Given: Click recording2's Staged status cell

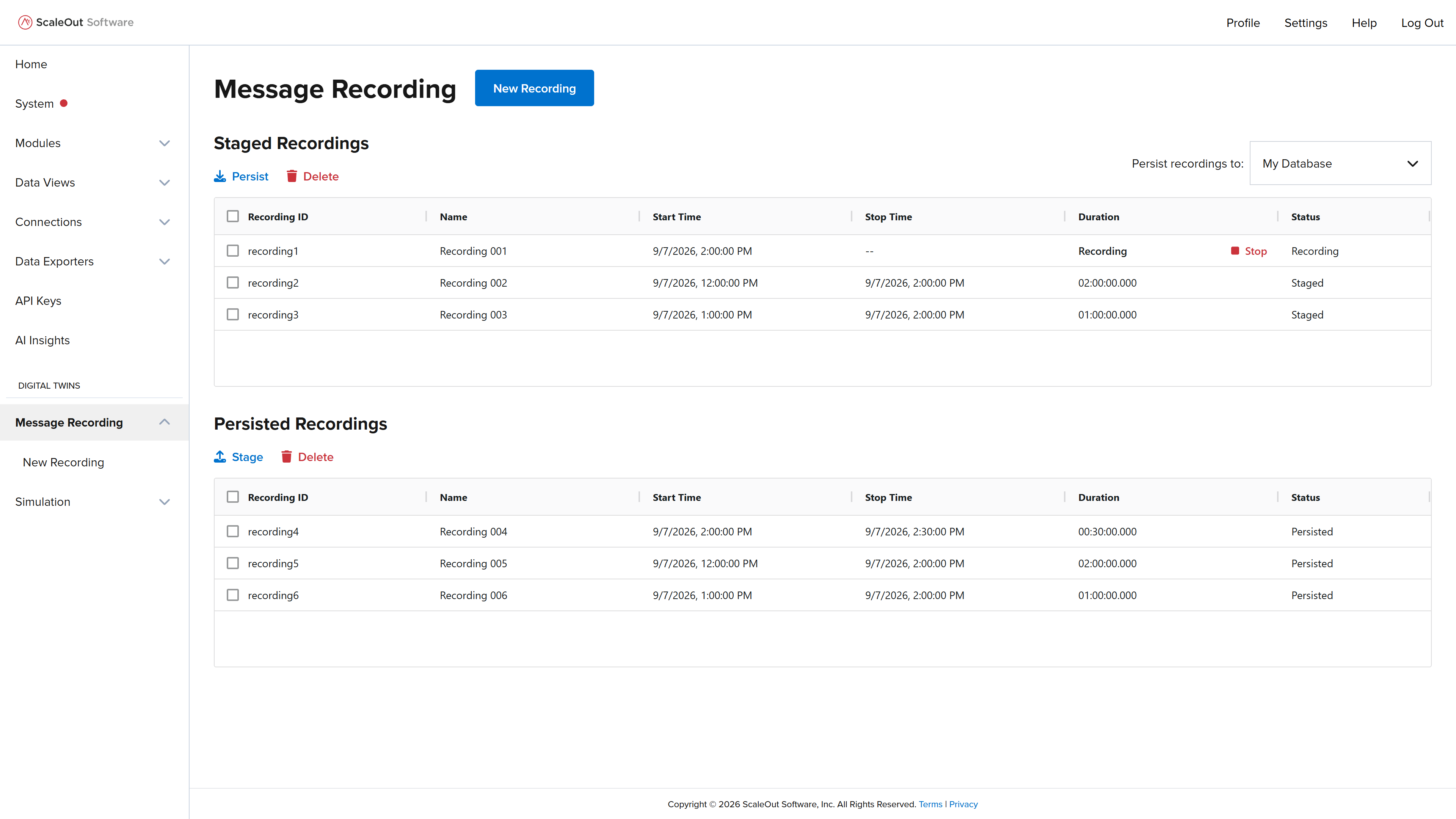Looking at the screenshot, I should (1307, 283).
